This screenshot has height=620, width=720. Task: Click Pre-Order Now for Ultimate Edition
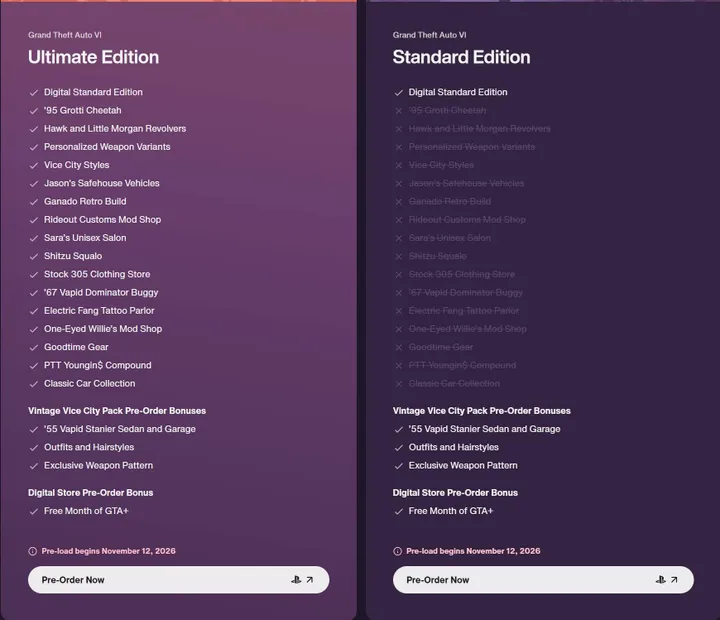point(179,580)
